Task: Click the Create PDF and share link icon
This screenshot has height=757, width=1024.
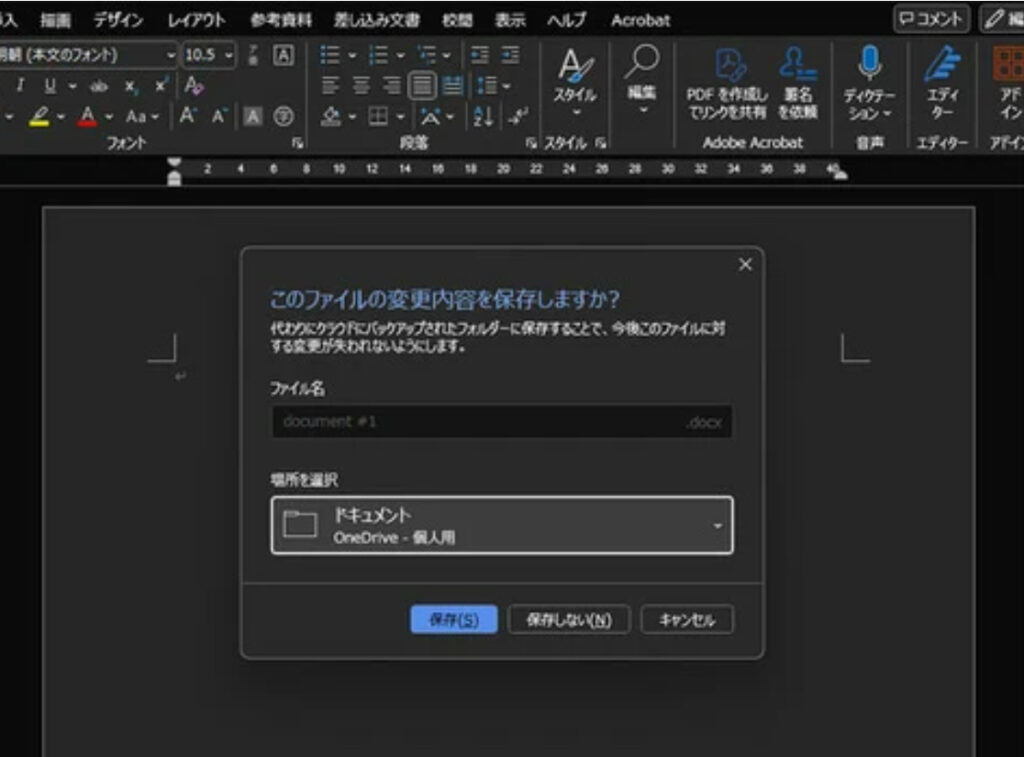Action: pyautogui.click(x=729, y=65)
